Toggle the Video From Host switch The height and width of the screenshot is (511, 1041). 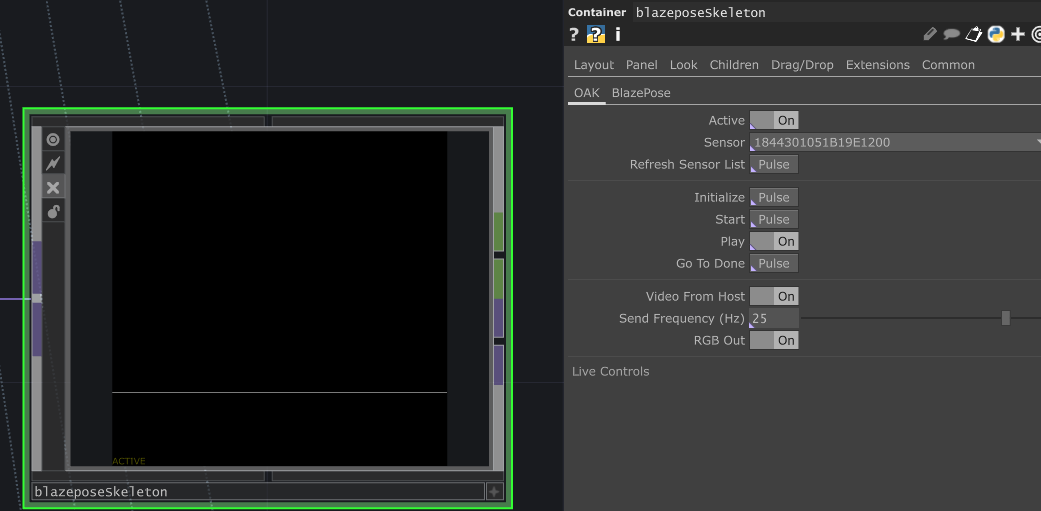pyautogui.click(x=774, y=297)
